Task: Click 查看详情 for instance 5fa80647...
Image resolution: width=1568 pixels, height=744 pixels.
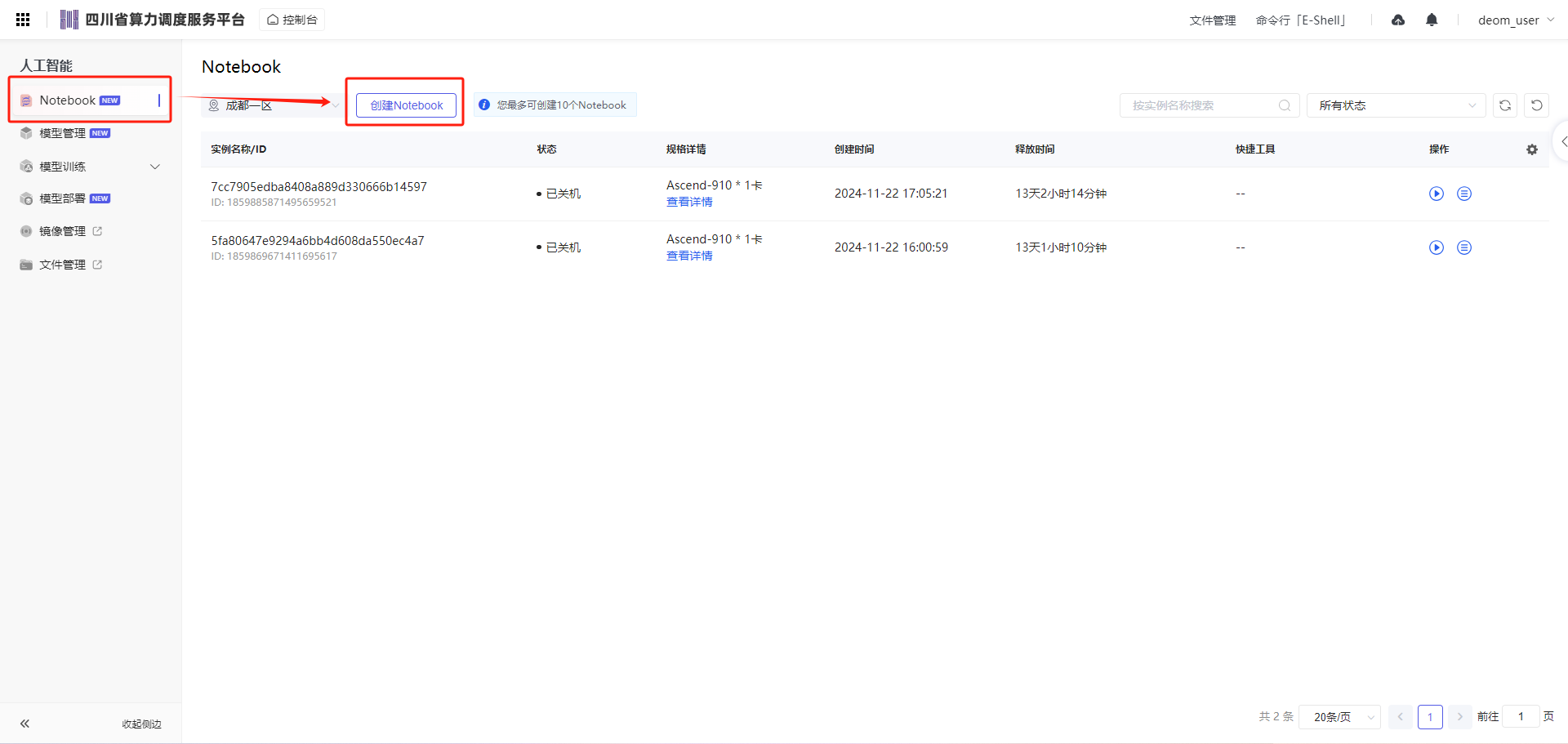Action: point(689,256)
